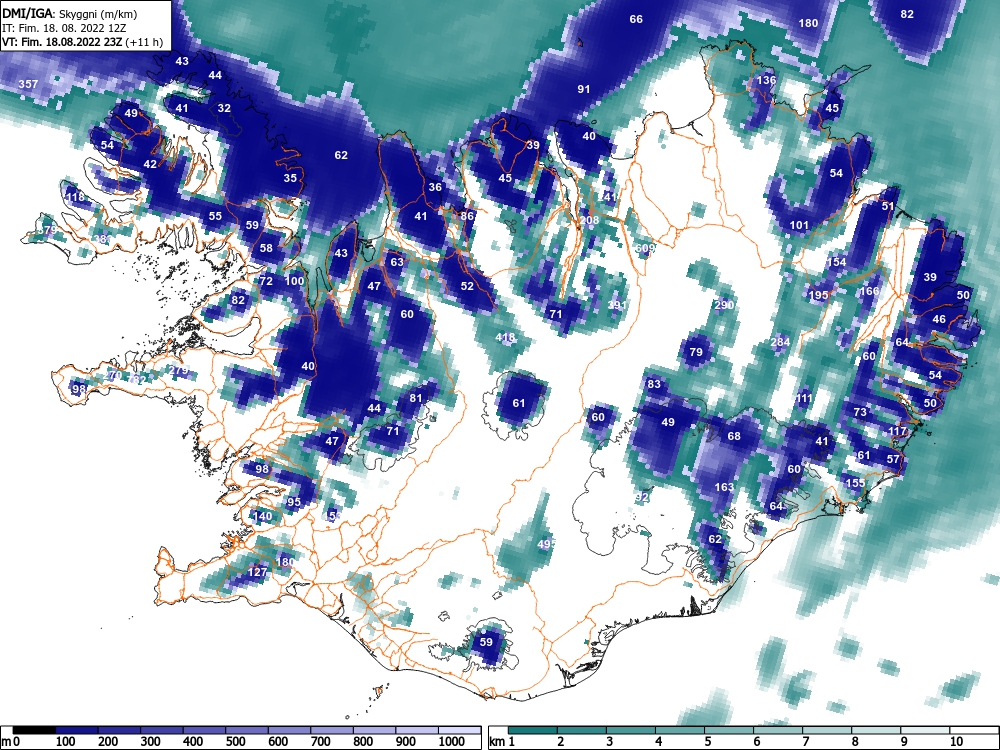Click the visibility value 357 on the map
Screen dimensions: 1000x750
(x=28, y=84)
